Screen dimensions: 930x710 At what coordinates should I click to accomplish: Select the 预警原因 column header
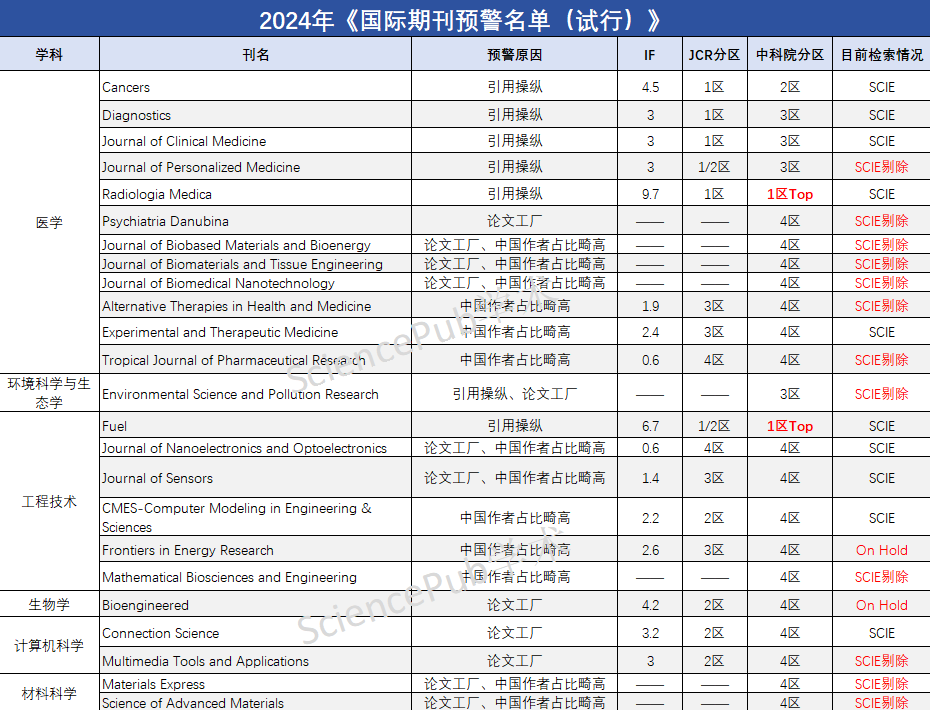515,55
